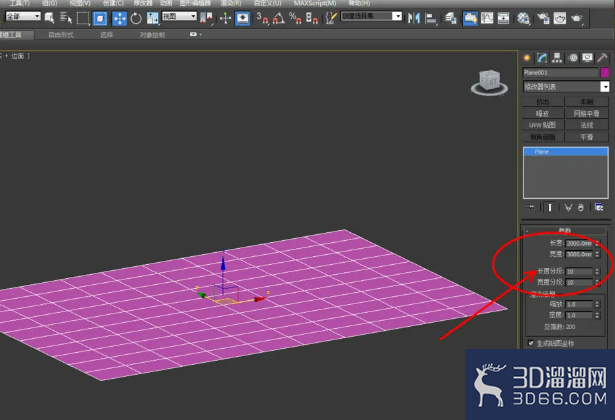
Task: Click Make Unique icon below stack
Action: 568,207
